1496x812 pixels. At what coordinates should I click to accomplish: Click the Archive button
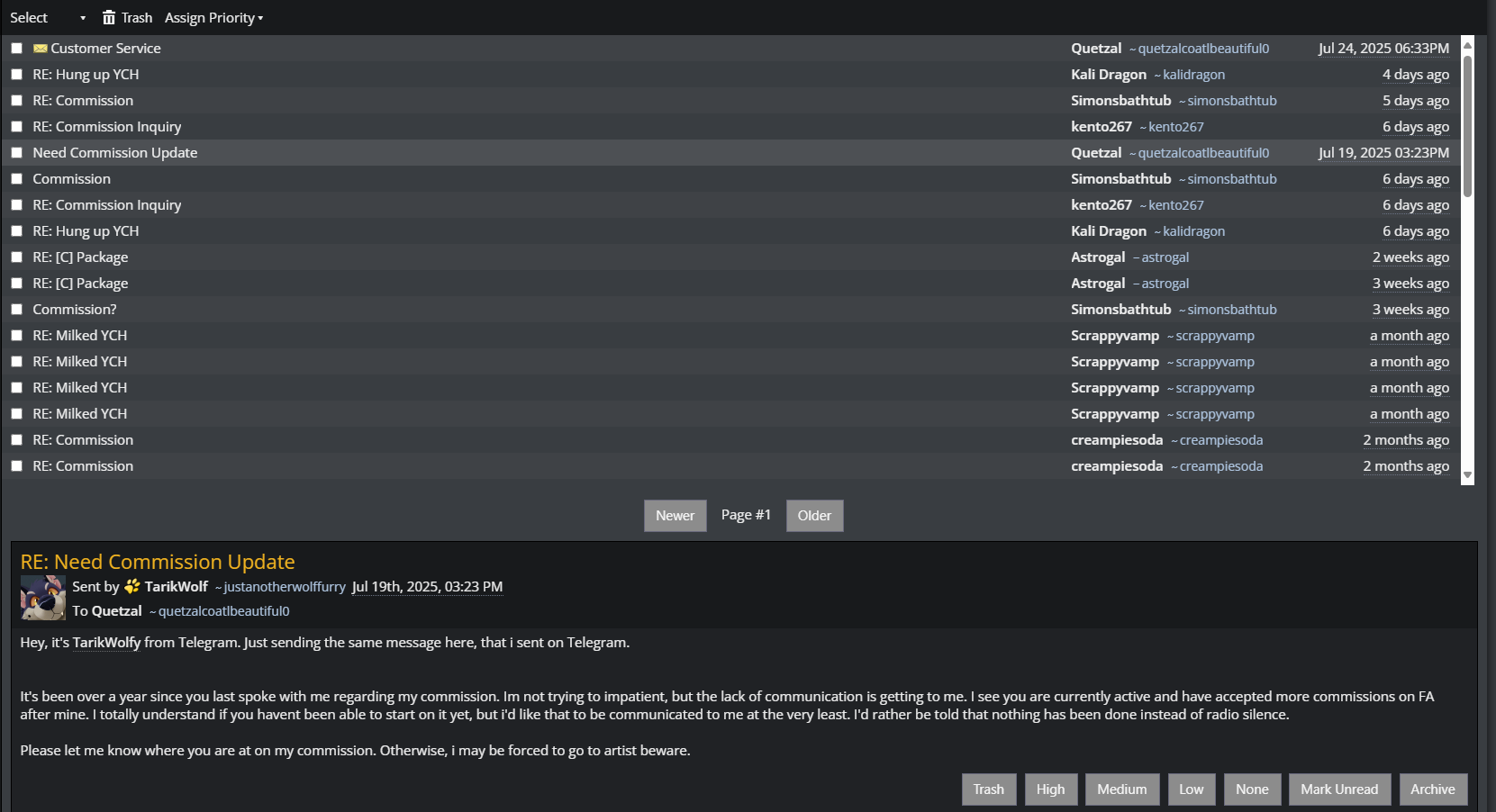[x=1433, y=789]
